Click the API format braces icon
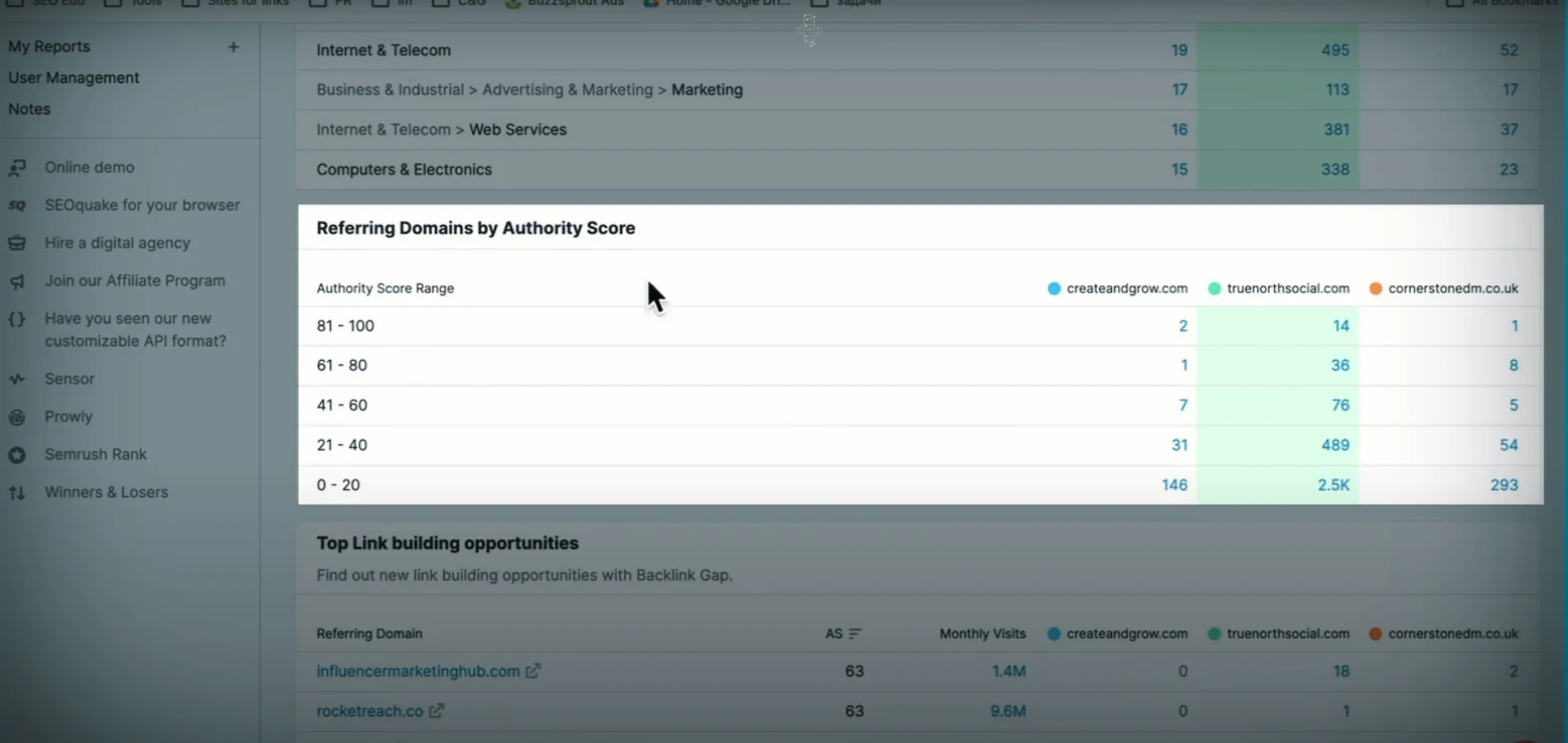 click(x=17, y=319)
